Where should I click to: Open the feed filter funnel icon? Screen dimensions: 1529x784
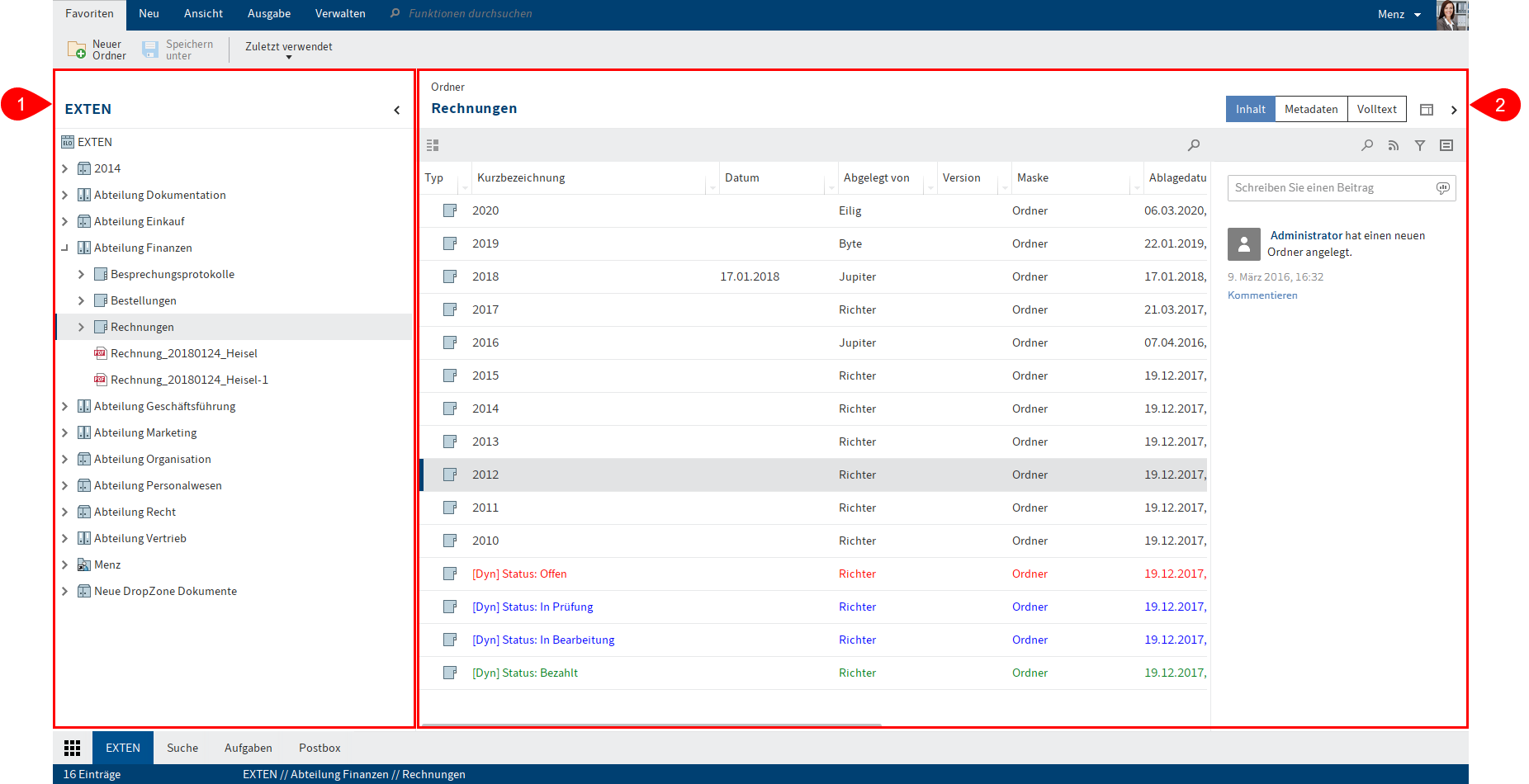pos(1420,145)
